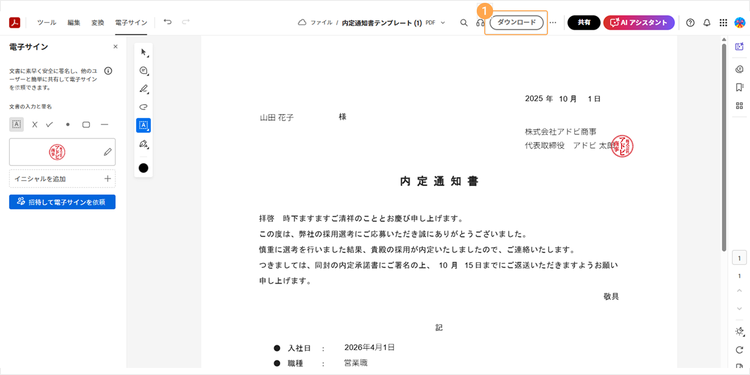Open search in the document
This screenshot has width=750, height=375.
pos(463,22)
